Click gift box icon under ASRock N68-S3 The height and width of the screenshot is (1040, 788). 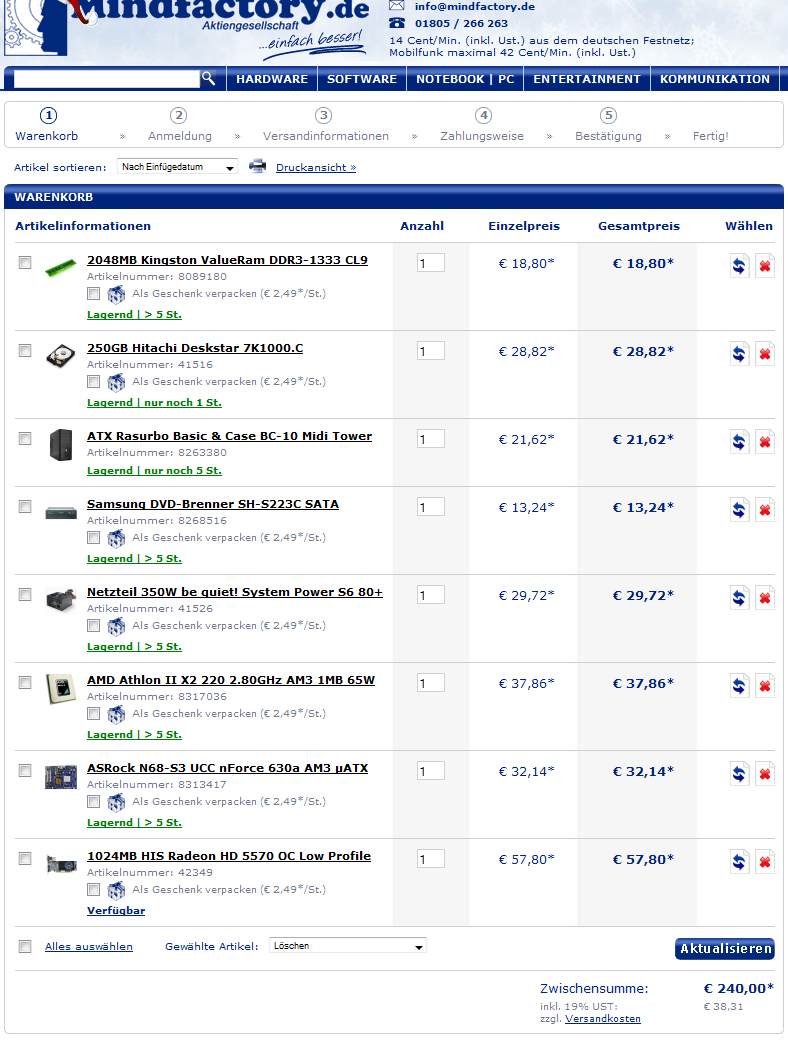116,803
